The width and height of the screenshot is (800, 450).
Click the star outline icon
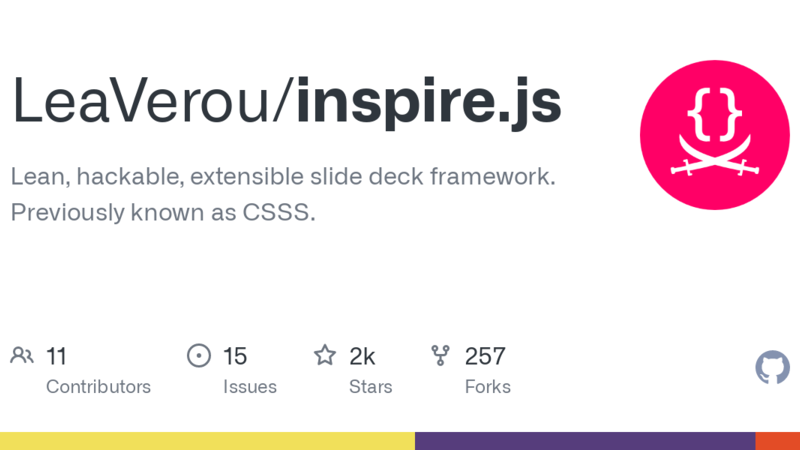[x=325, y=355]
